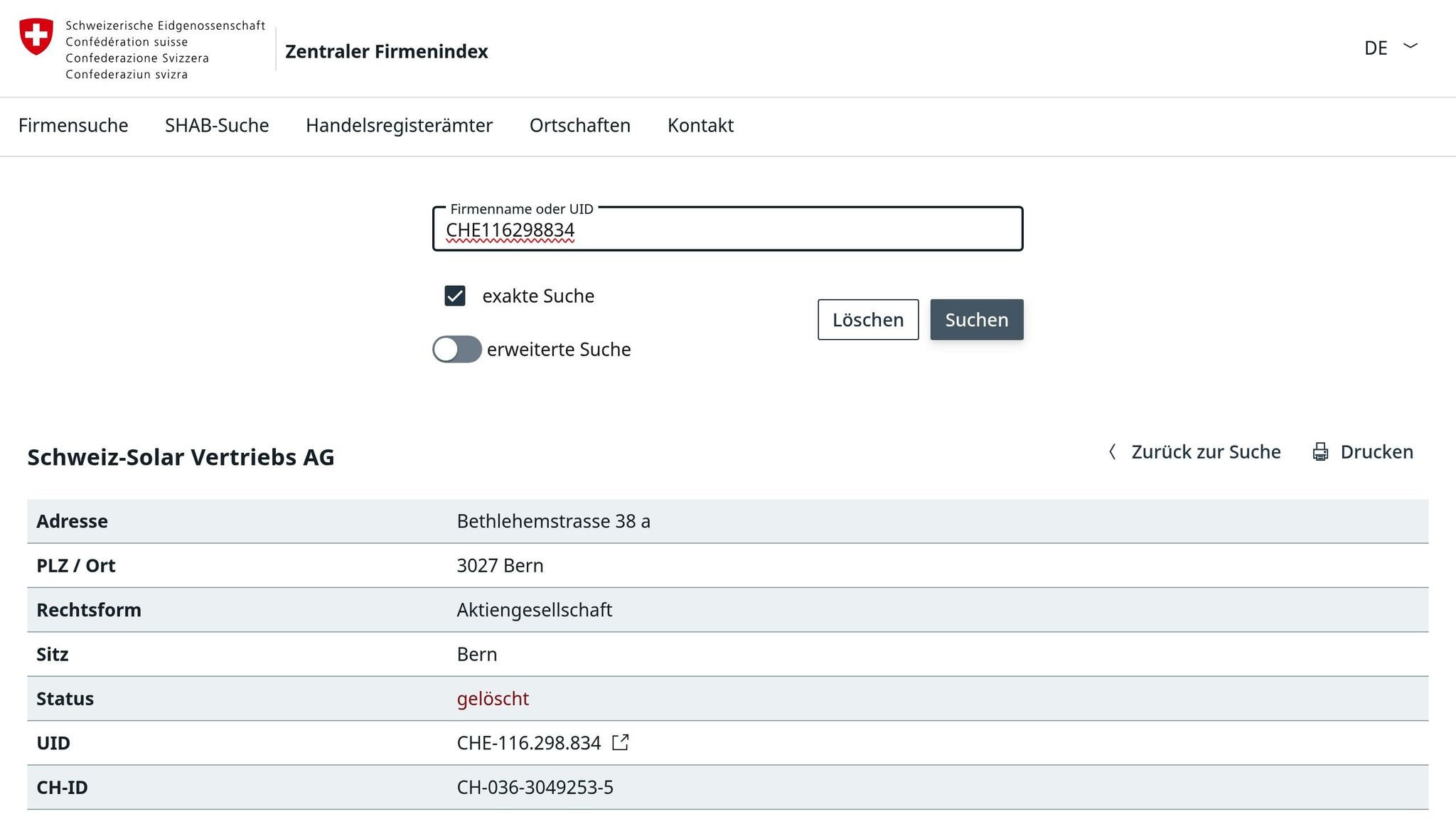The image size is (1456, 819).
Task: Open the Kontakt page
Action: (x=700, y=125)
